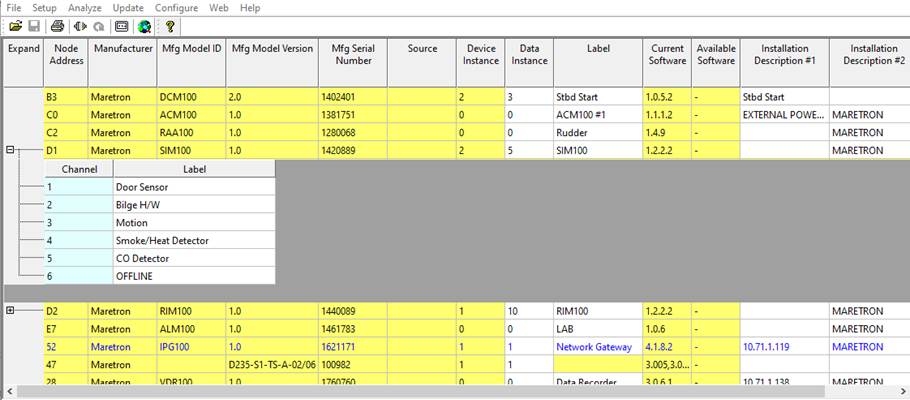910x400 pixels.
Task: Click the globe web icon in toolbar
Action: [x=144, y=26]
